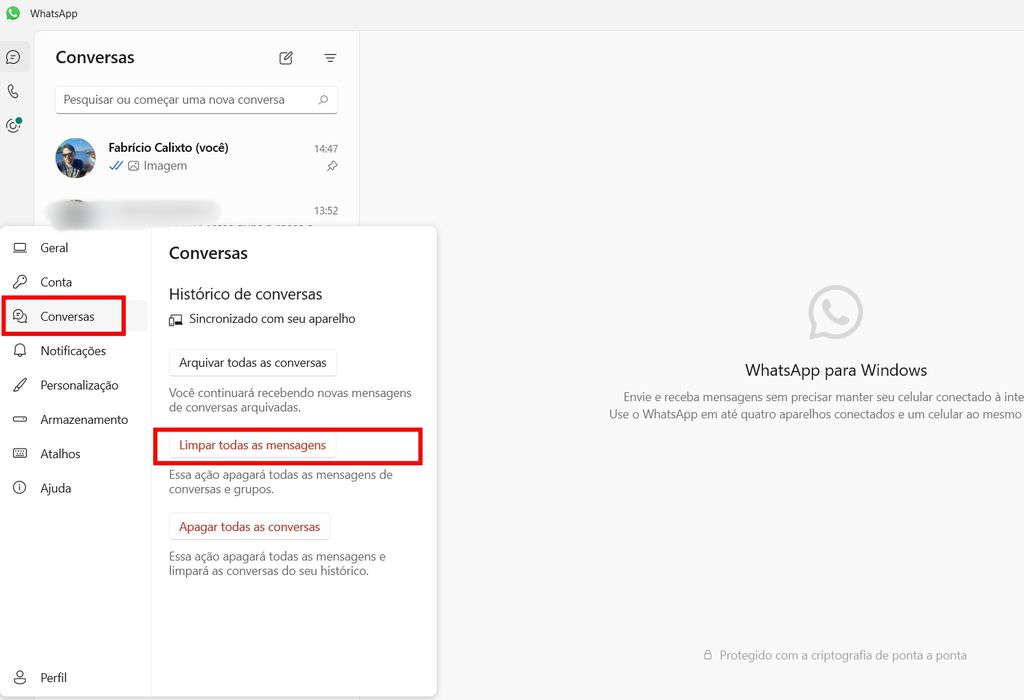Click the WhatsApp logo at top left

pyautogui.click(x=11, y=13)
